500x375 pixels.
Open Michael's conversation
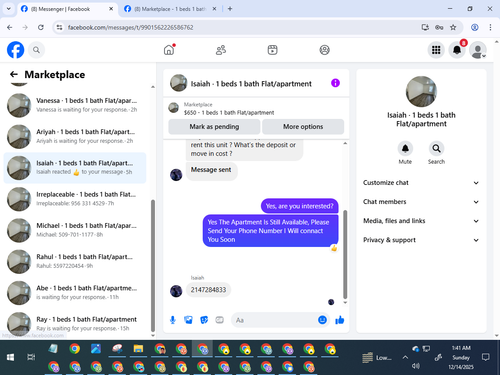point(75,230)
